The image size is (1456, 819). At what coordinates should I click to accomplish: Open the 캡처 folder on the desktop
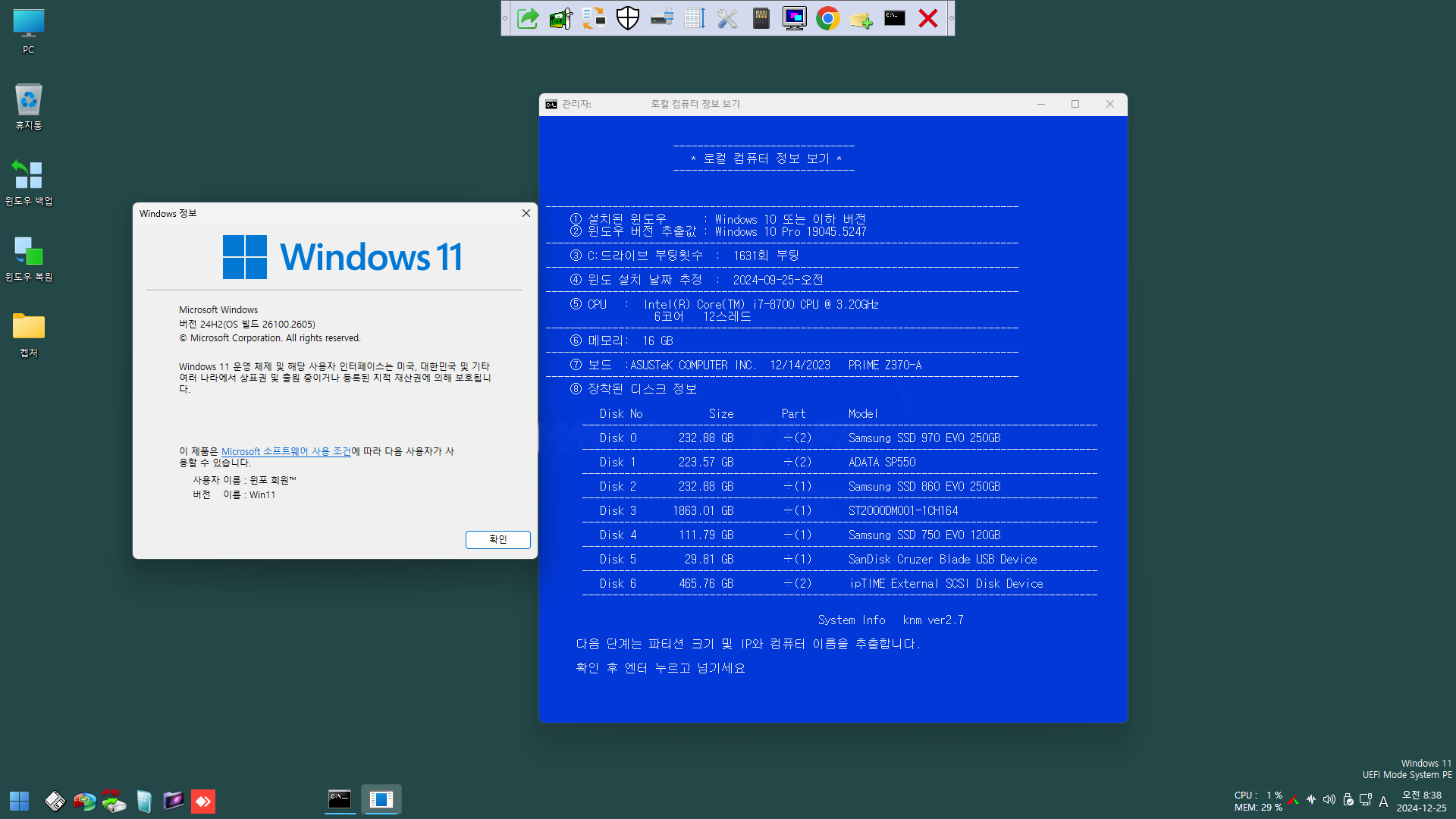pyautogui.click(x=29, y=334)
